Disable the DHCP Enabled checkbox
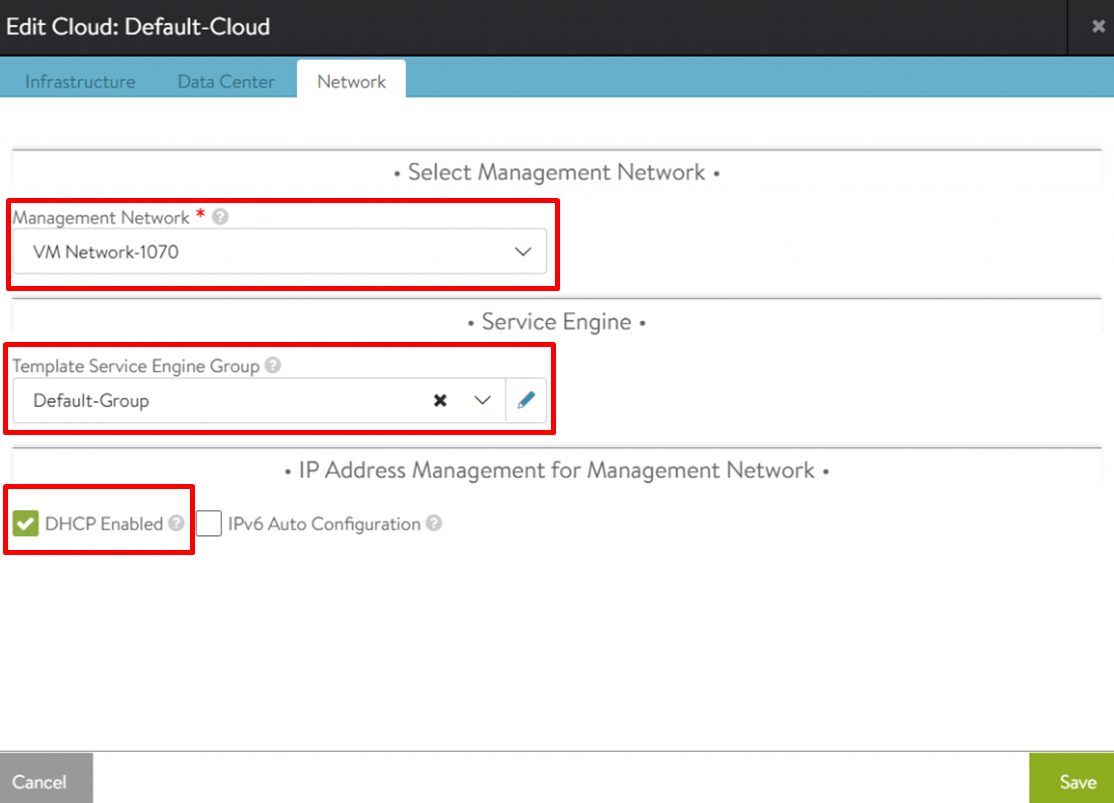Viewport: 1114px width, 803px height. pos(26,523)
